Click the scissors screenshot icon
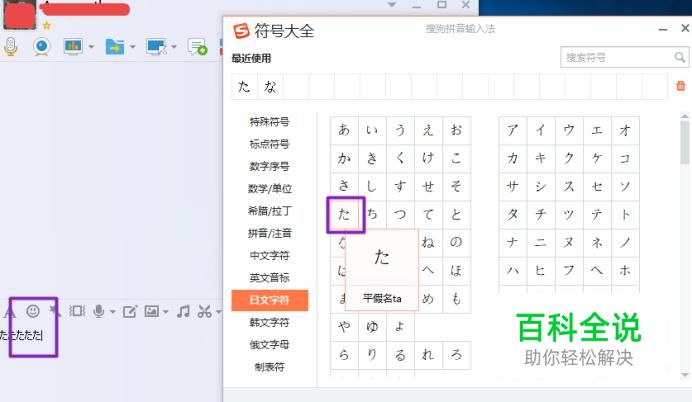The height and width of the screenshot is (402, 692). 204,311
